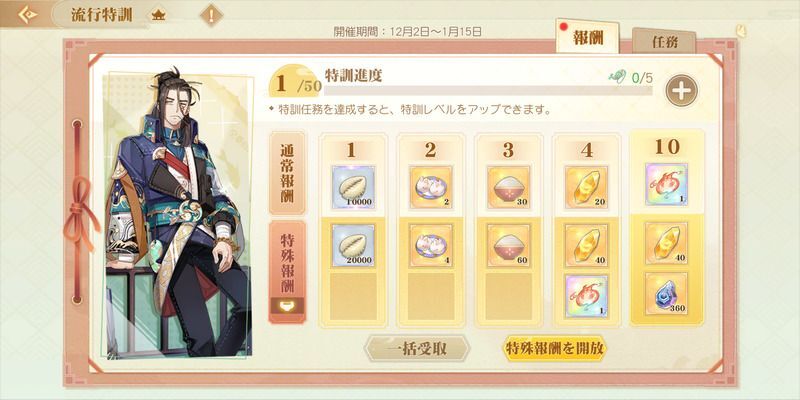This screenshot has height=400, width=800.
Task: Select level 1 shell reward 10000
Action: (x=353, y=187)
